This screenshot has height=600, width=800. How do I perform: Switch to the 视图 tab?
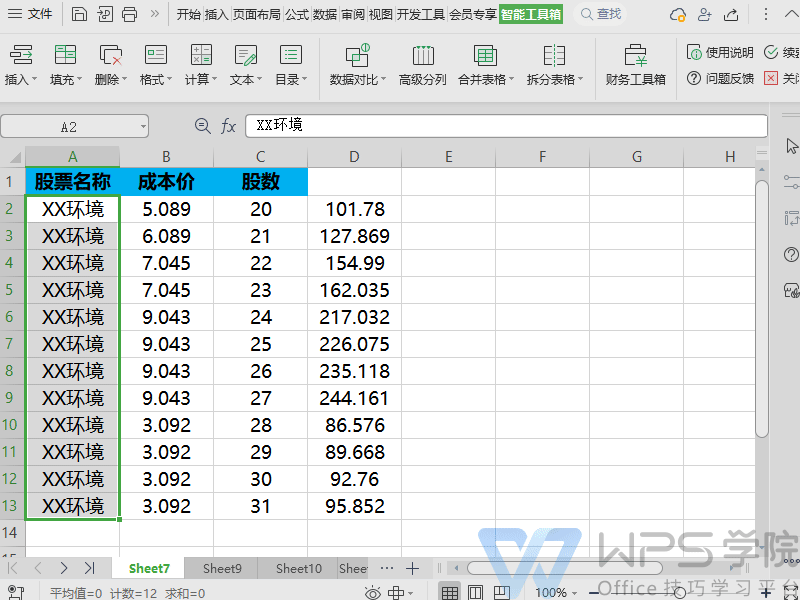(381, 14)
